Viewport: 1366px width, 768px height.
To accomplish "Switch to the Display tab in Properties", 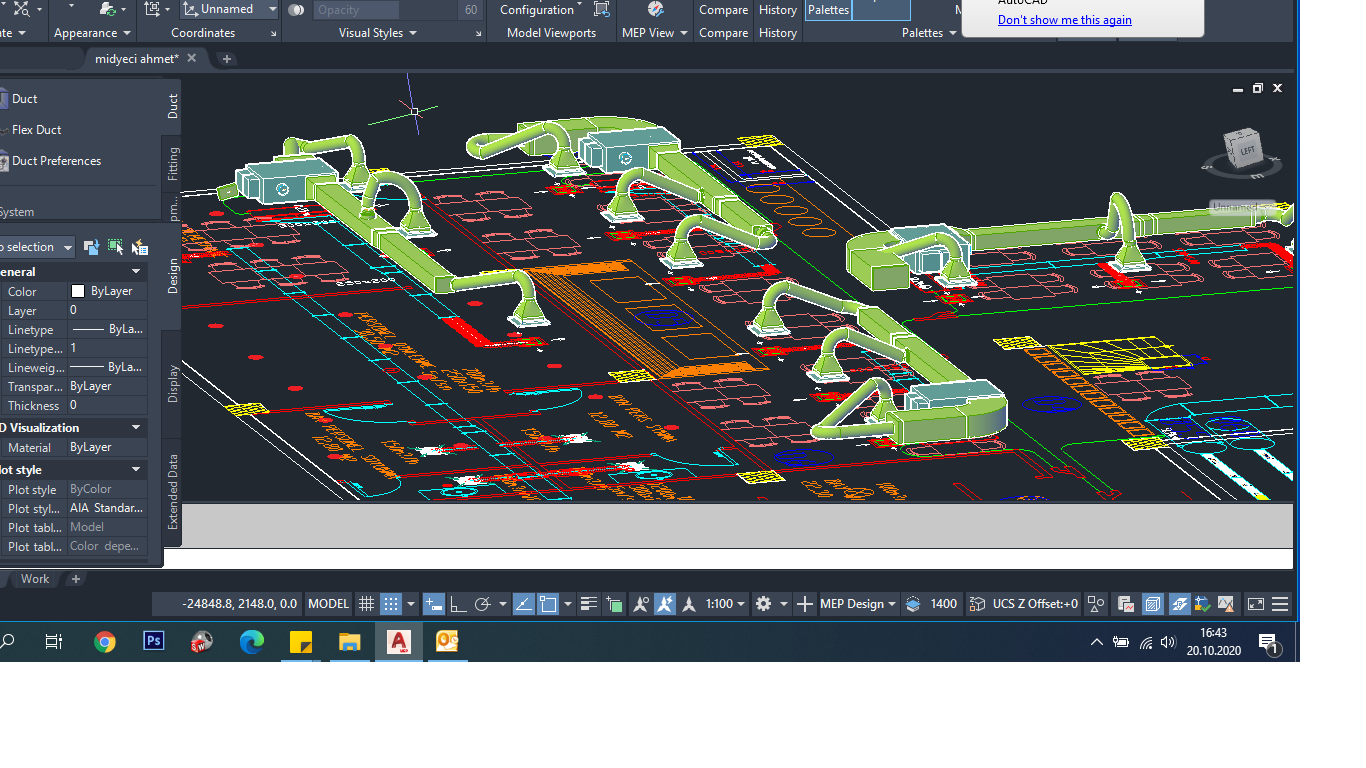I will coord(173,383).
